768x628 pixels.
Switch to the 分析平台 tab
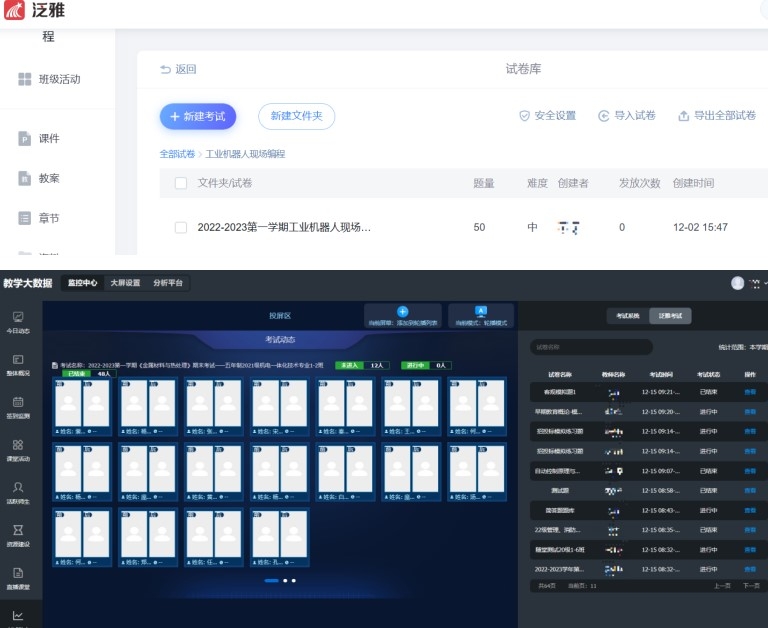click(167, 283)
